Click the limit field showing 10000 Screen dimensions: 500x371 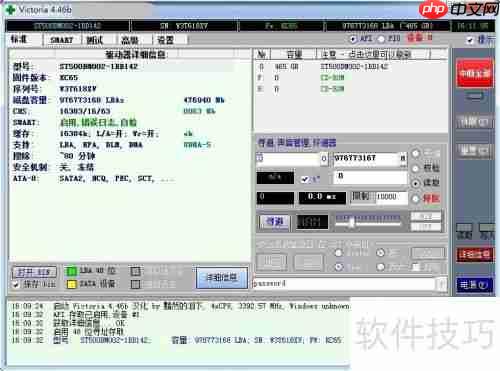coord(391,197)
